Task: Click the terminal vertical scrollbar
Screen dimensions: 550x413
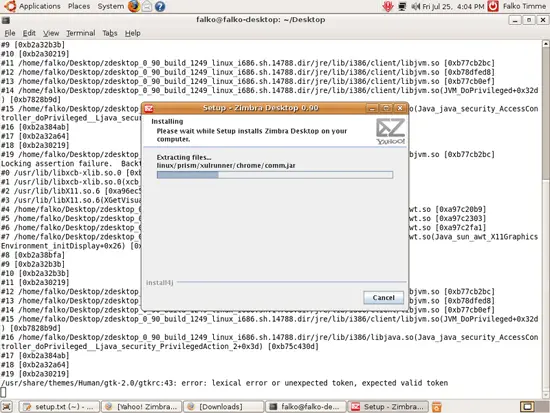Action: coord(546,219)
